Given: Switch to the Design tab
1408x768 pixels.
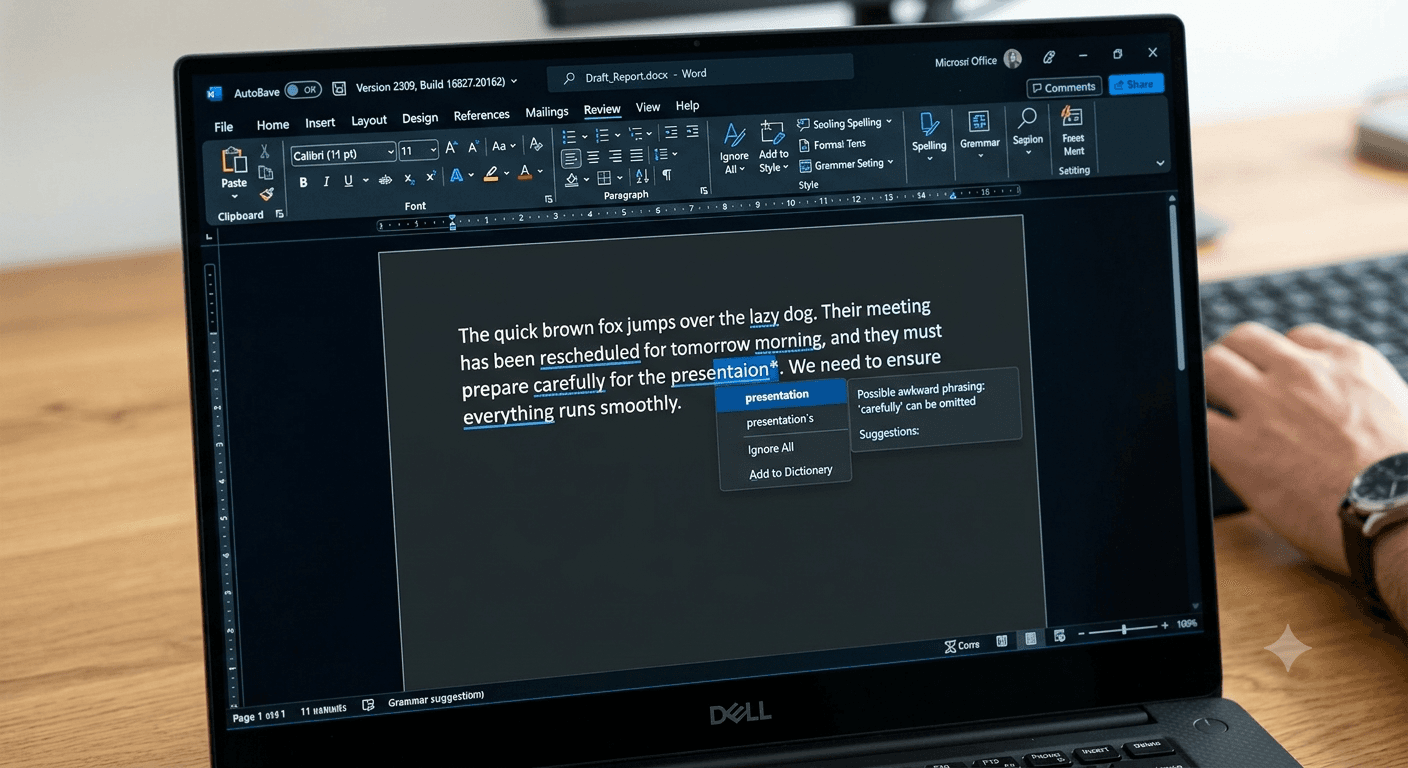Looking at the screenshot, I should coord(420,118).
